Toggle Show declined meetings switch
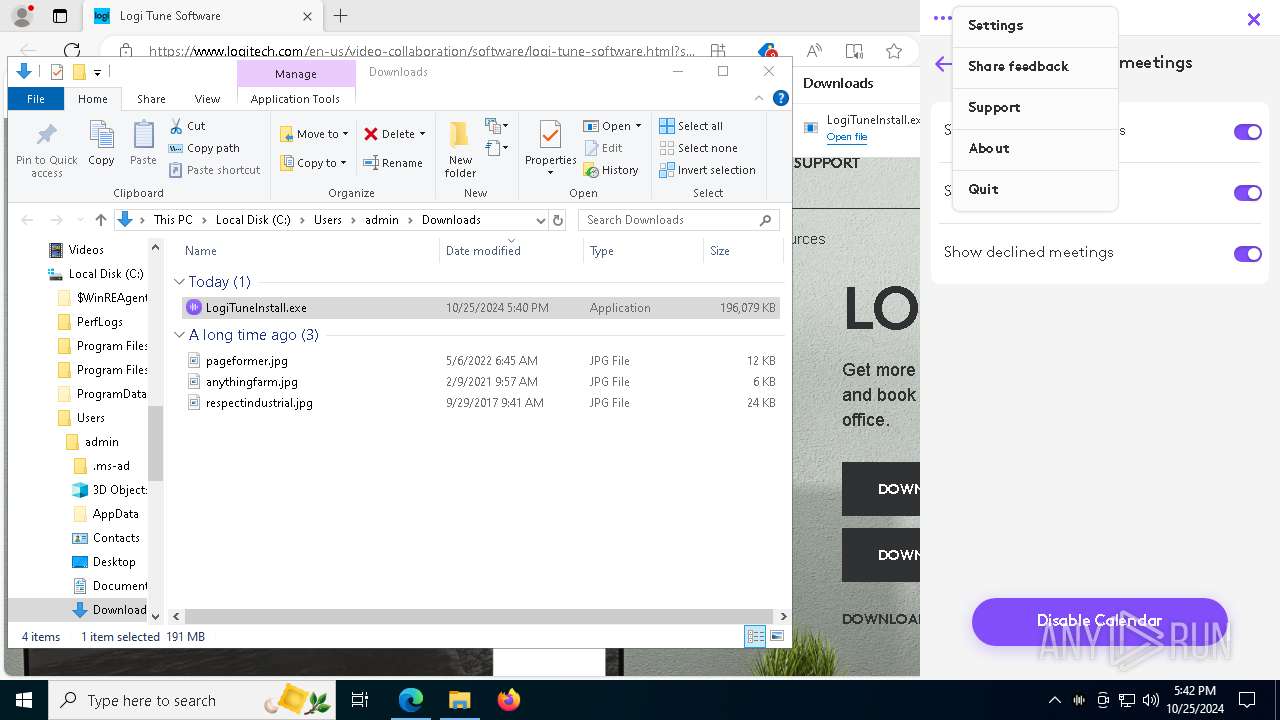The height and width of the screenshot is (720, 1280). pos(1247,254)
